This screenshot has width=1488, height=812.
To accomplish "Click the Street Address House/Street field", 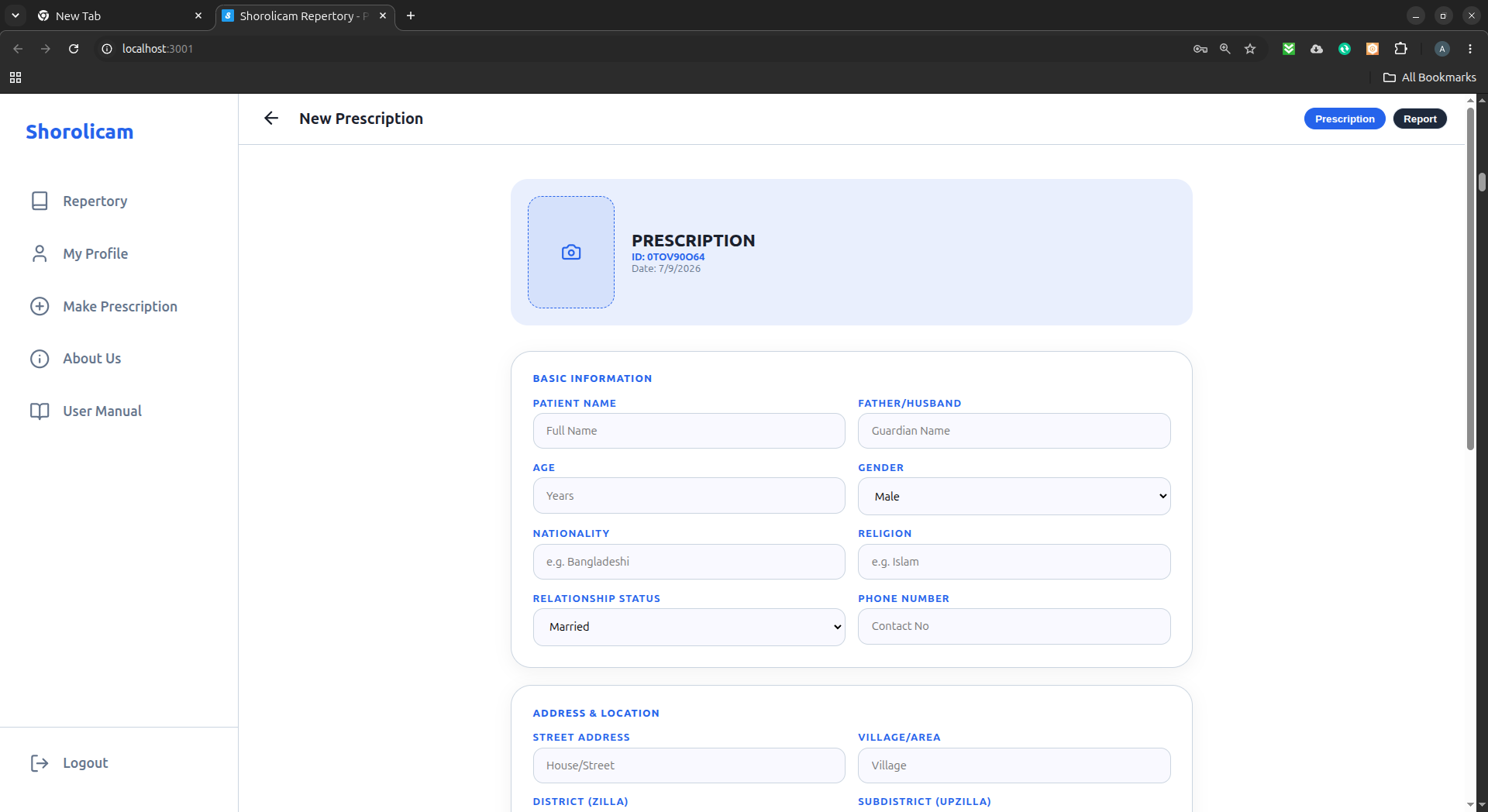I will (x=689, y=766).
